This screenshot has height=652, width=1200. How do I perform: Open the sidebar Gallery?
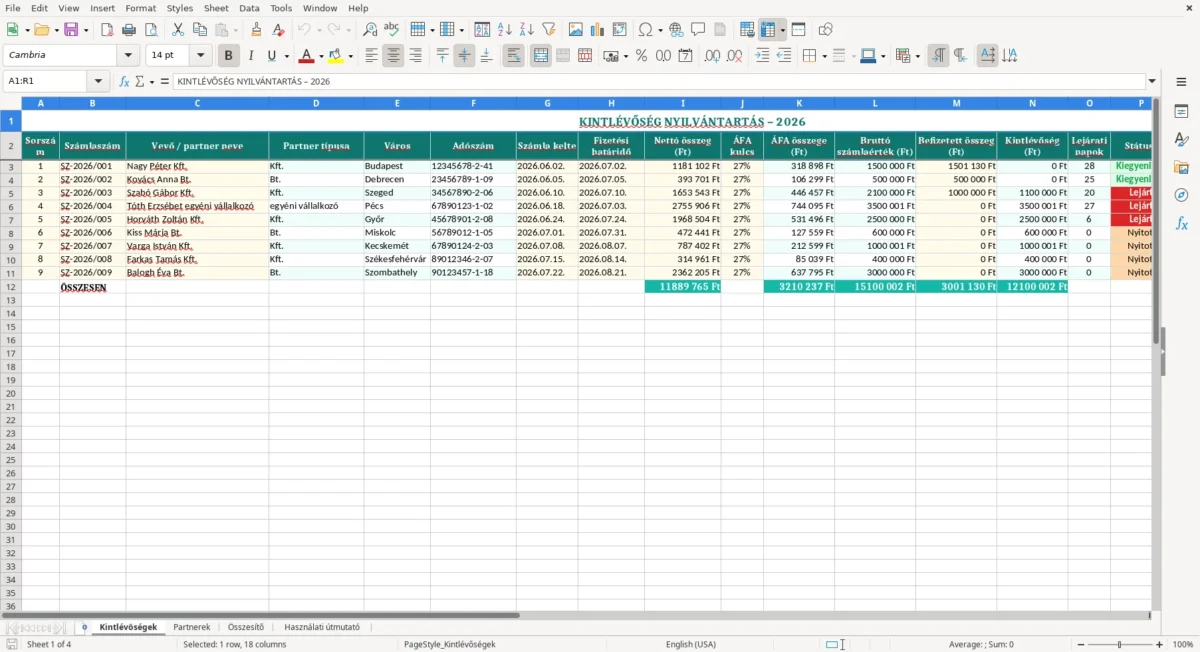(1181, 167)
